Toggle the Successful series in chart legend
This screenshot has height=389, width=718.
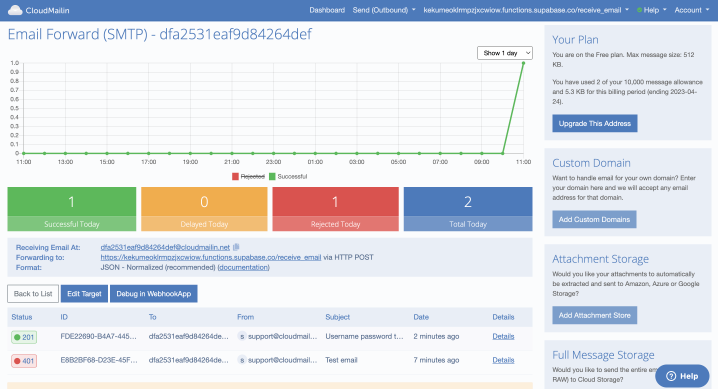pos(288,177)
